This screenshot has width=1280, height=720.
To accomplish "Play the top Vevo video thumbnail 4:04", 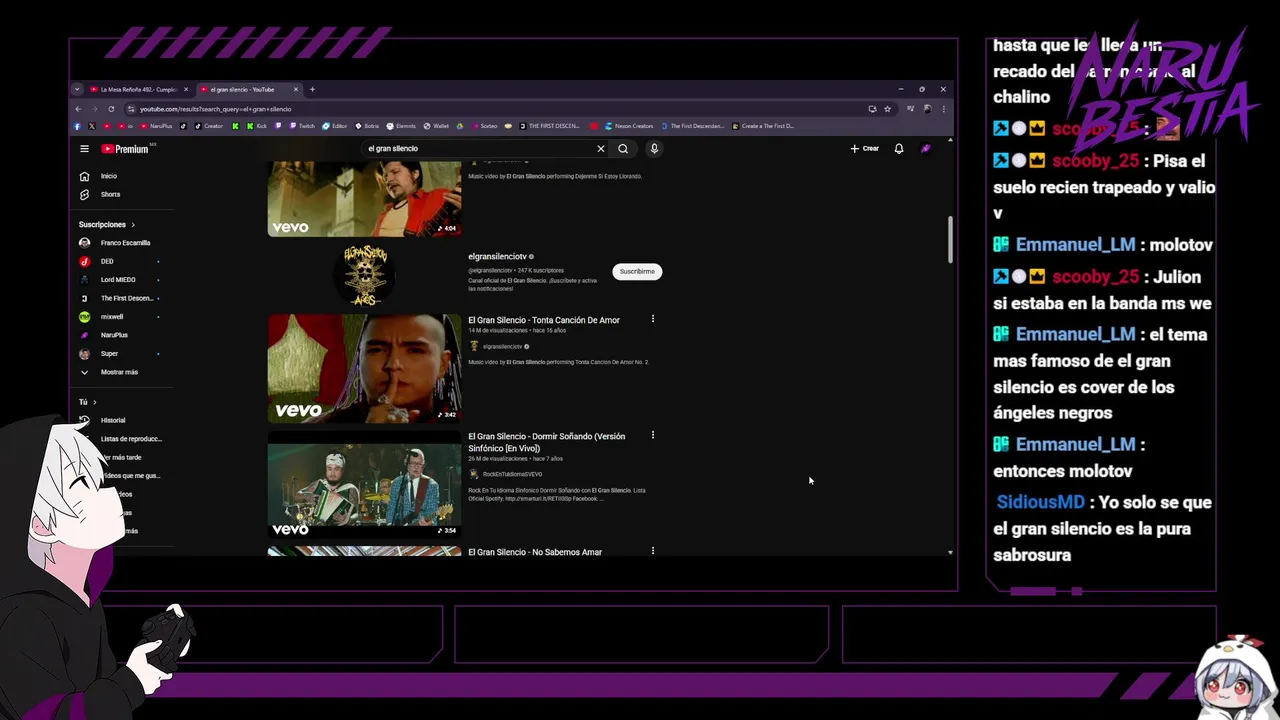I will tap(364, 199).
